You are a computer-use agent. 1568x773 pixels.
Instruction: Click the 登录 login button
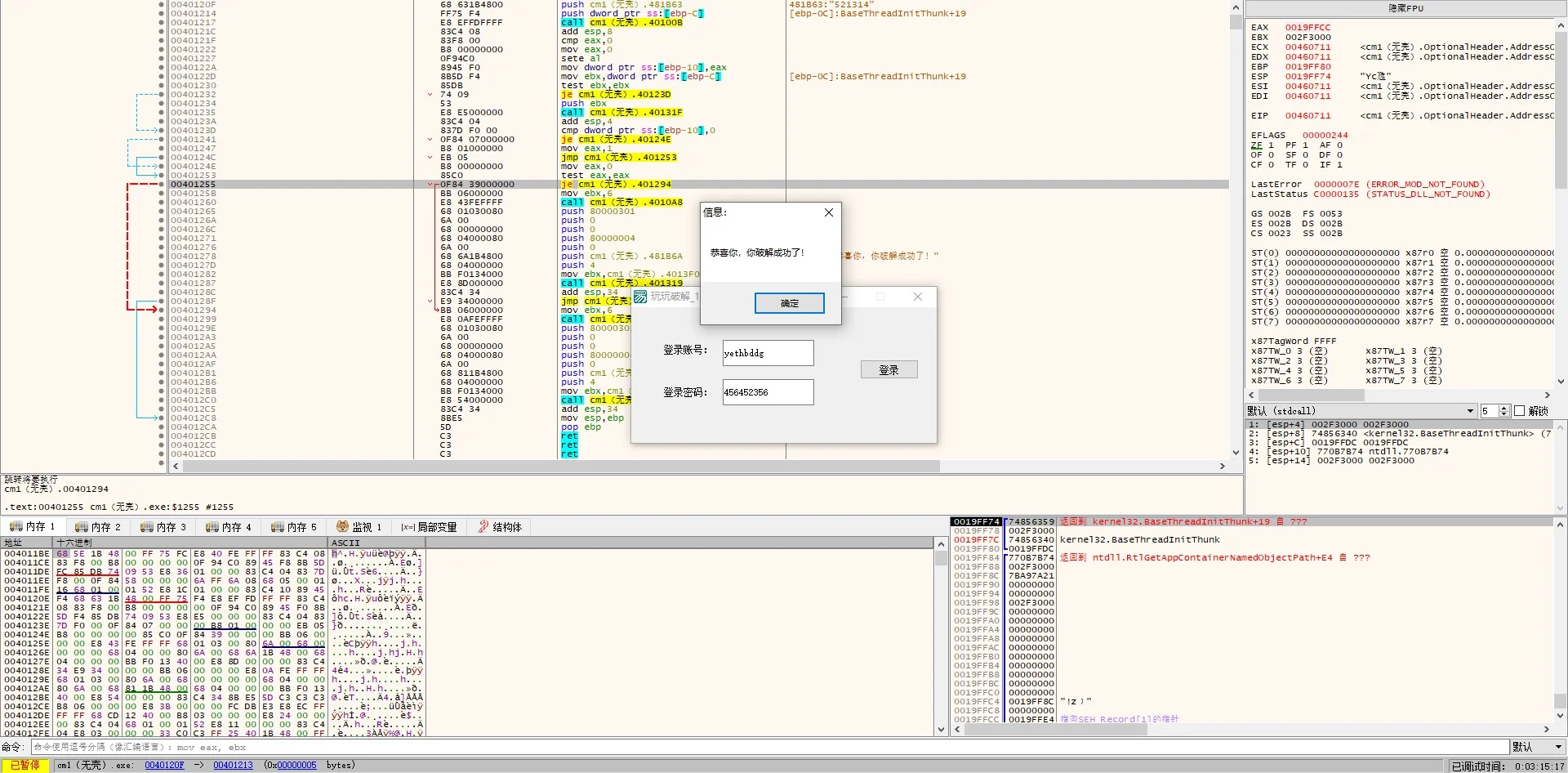click(x=889, y=369)
